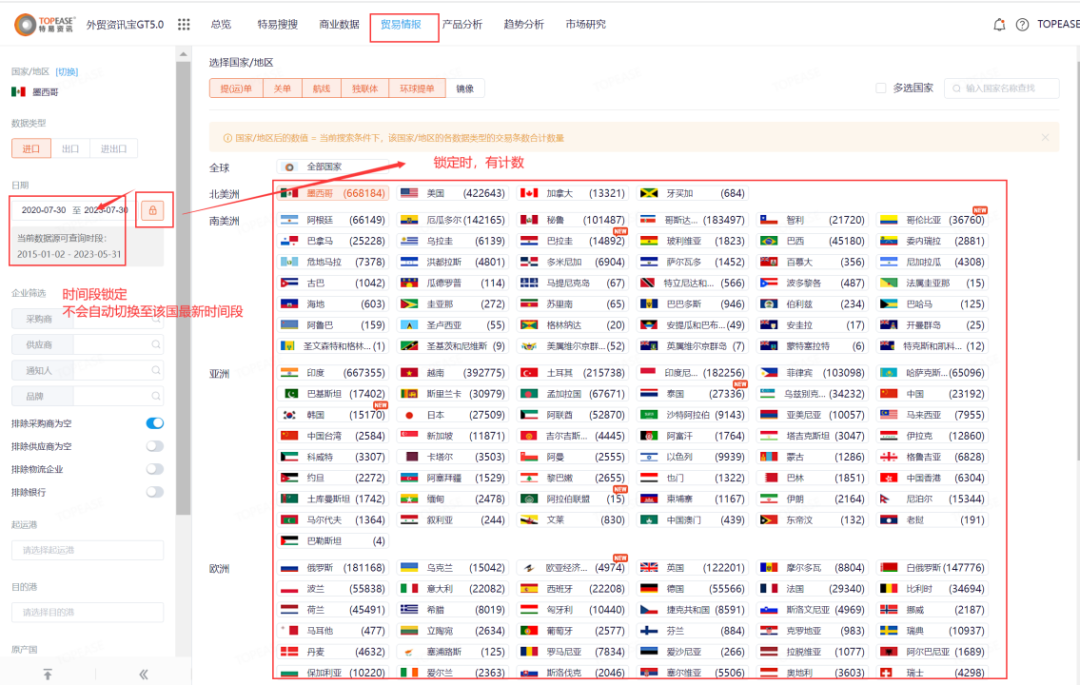Collapse the sidebar with double-chevron icon
Viewport: 1080px width, 685px height.
(144, 675)
